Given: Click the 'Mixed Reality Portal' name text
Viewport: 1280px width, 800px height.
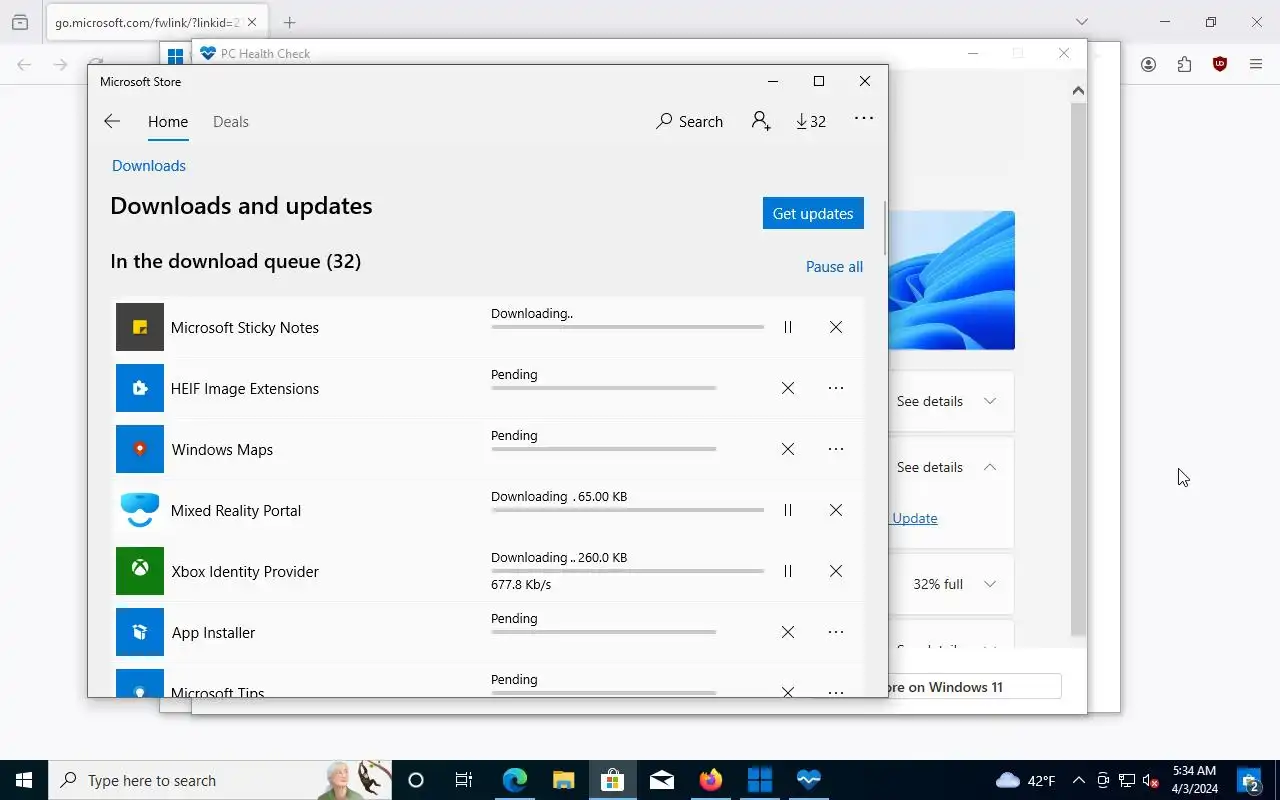Looking at the screenshot, I should [x=236, y=511].
